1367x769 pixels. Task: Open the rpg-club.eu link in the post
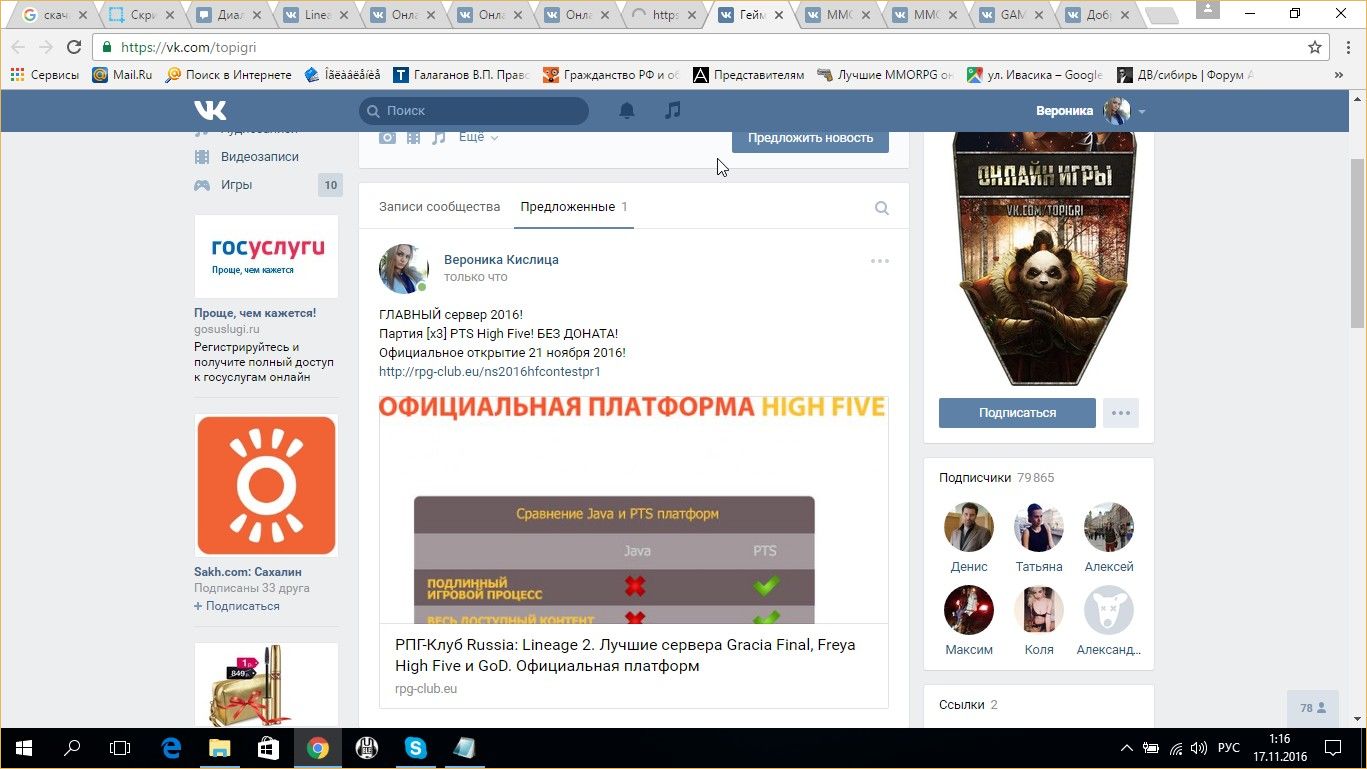(489, 371)
